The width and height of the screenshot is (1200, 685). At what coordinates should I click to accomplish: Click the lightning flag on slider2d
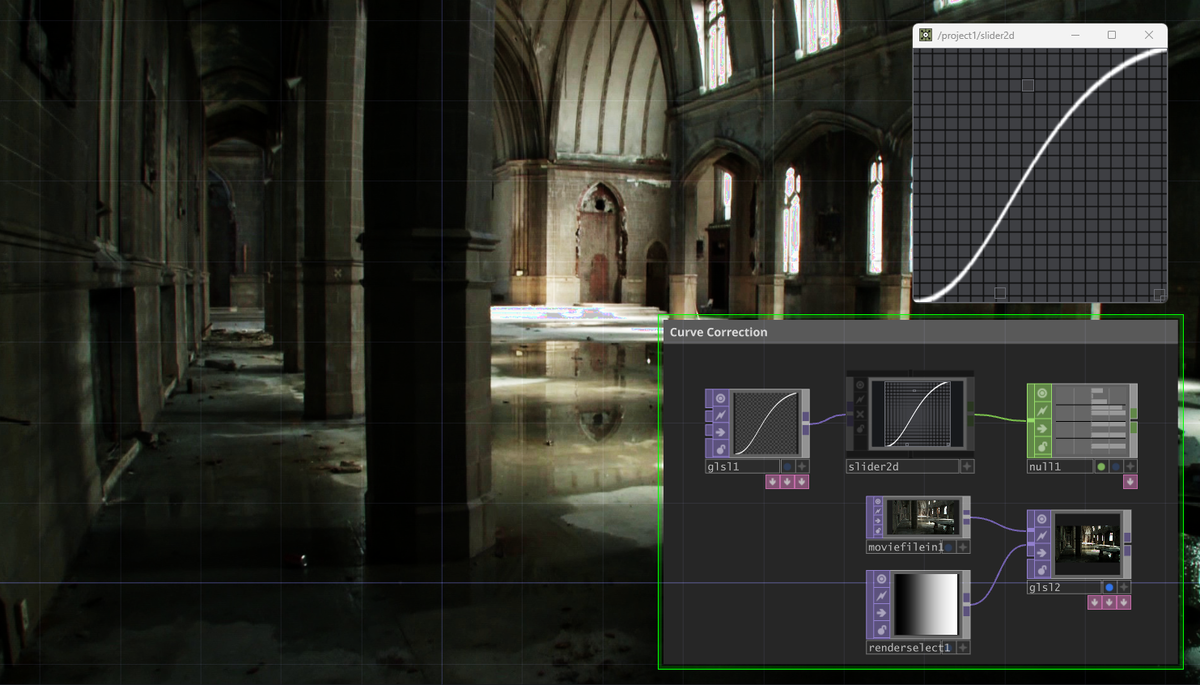(860, 399)
